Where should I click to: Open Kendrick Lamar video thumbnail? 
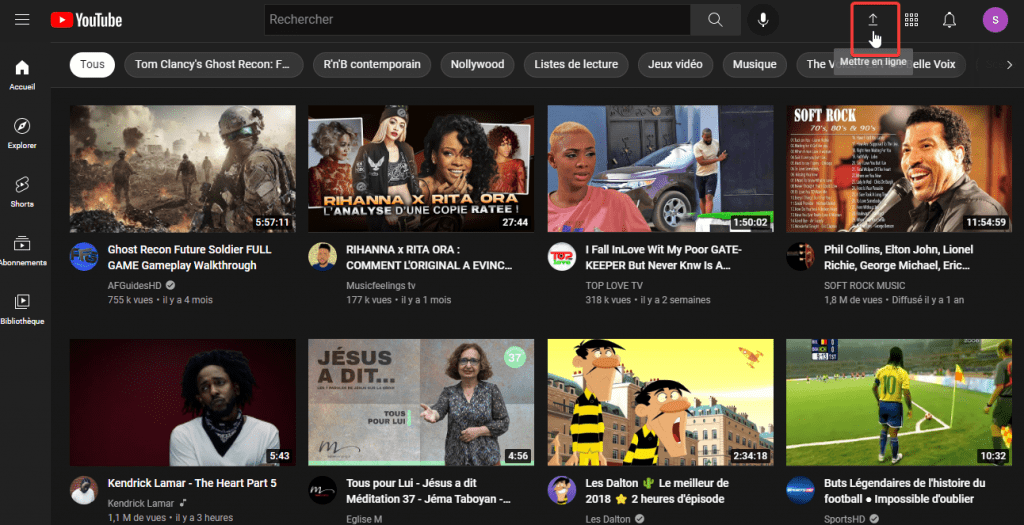(x=183, y=402)
